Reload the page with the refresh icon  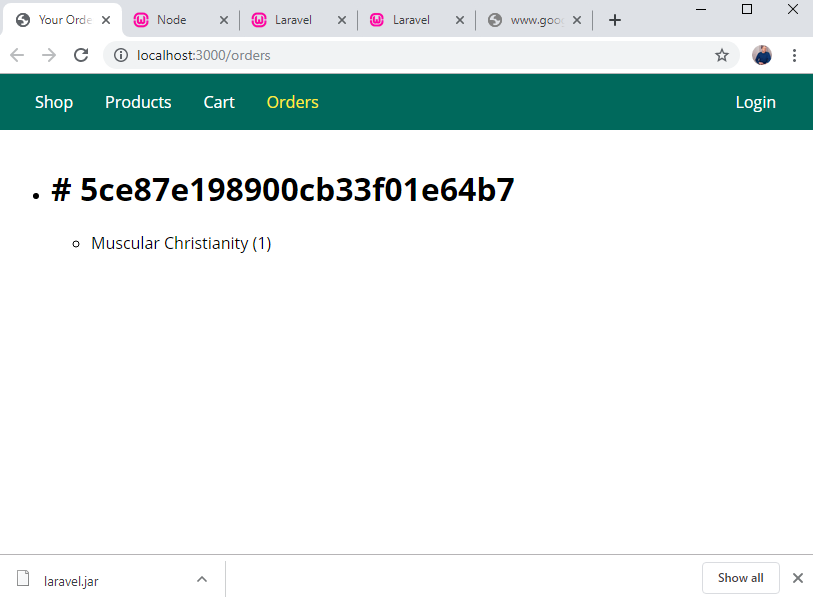click(81, 56)
